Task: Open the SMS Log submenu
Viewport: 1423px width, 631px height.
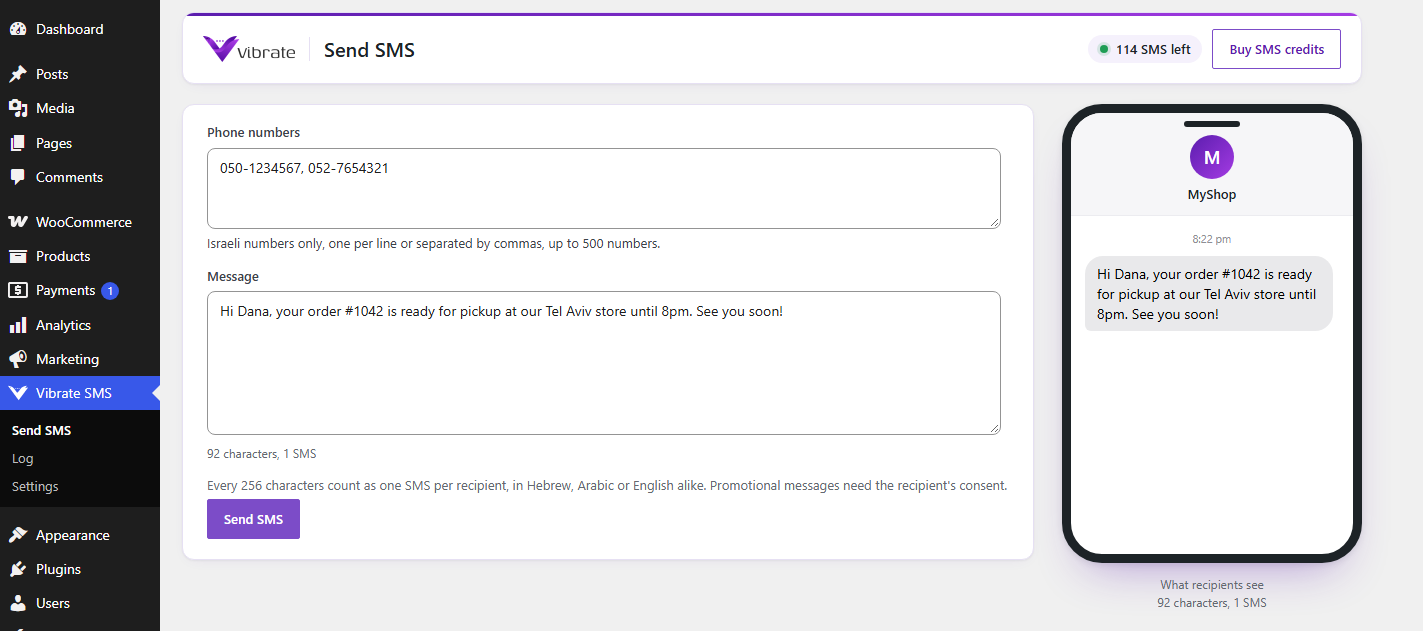Action: click(x=23, y=458)
